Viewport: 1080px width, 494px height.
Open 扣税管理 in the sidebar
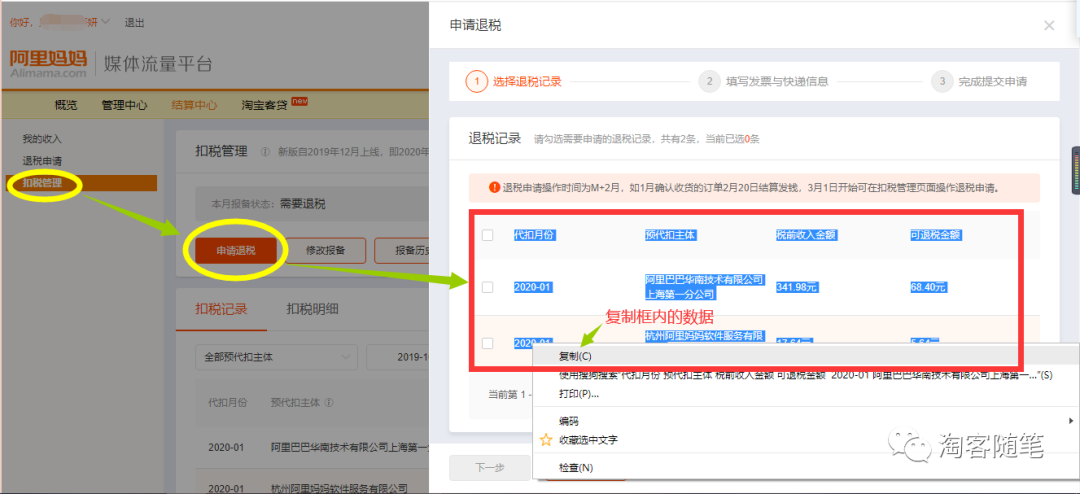pyautogui.click(x=42, y=183)
